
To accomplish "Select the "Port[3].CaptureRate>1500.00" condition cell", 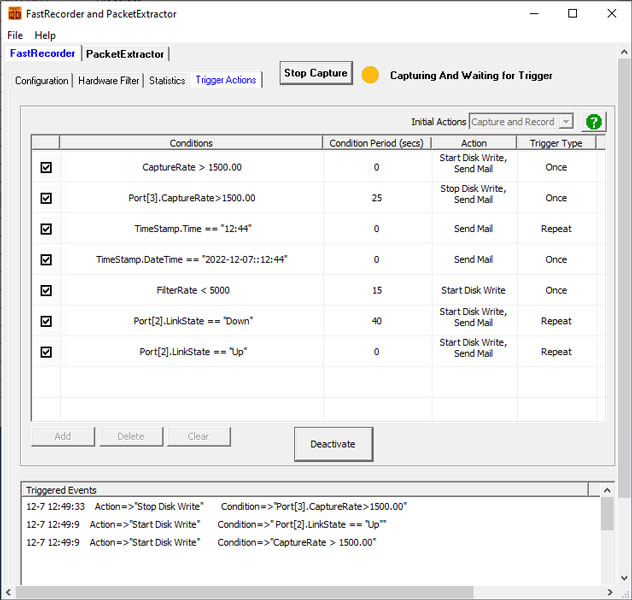I will [x=192, y=198].
